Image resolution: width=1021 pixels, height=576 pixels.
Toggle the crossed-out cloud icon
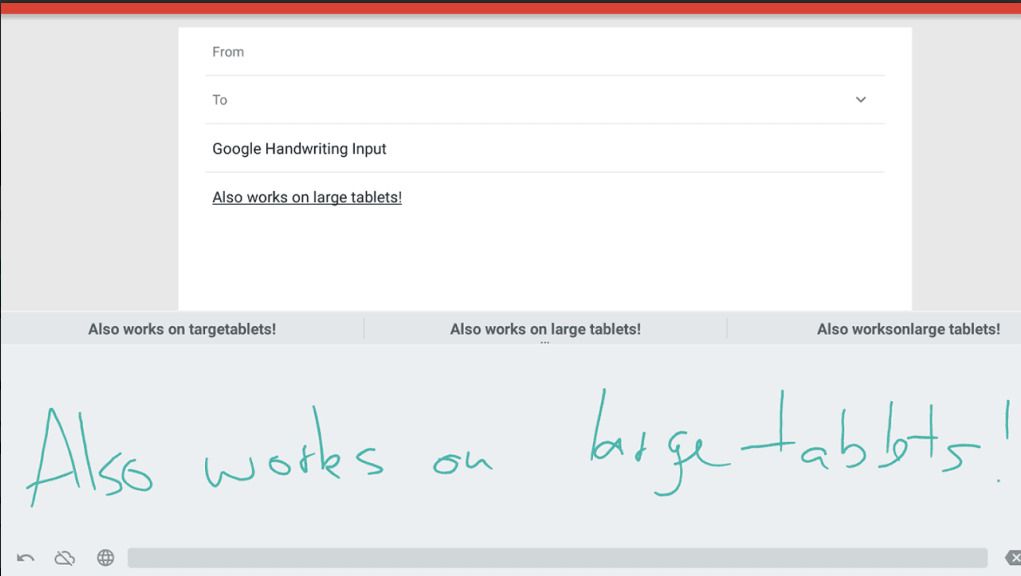click(x=64, y=558)
